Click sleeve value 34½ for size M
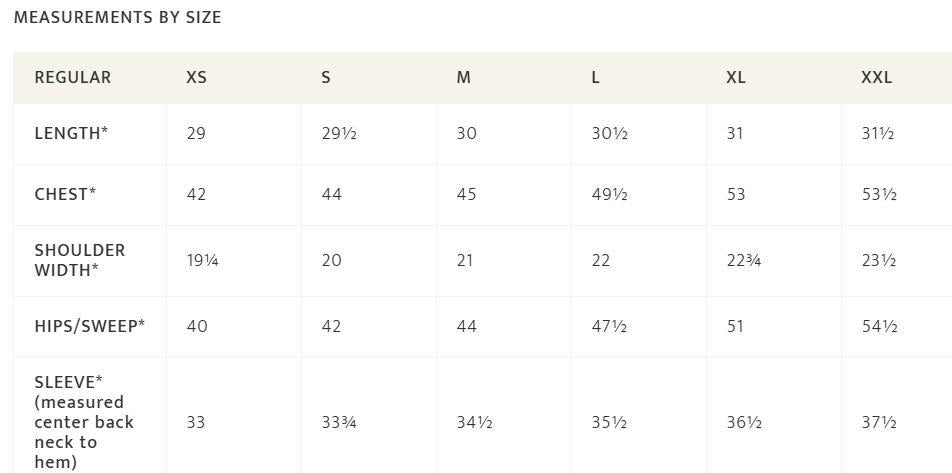This screenshot has height=473, width=952. (475, 422)
